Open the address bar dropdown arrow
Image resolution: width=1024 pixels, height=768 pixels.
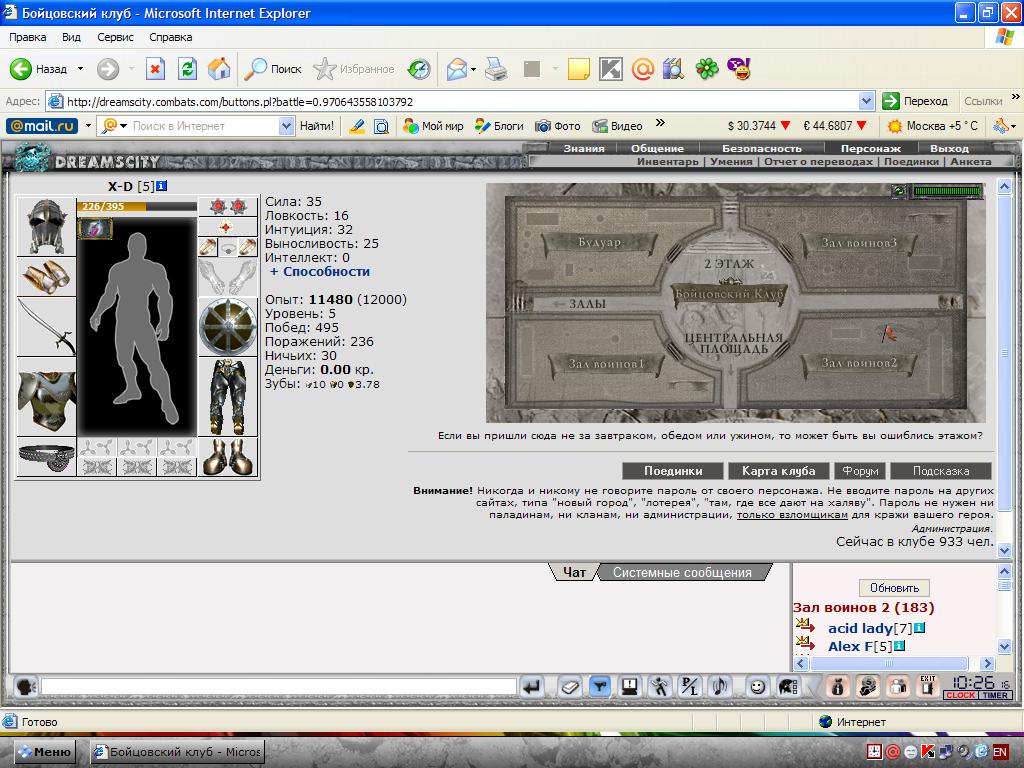point(867,101)
